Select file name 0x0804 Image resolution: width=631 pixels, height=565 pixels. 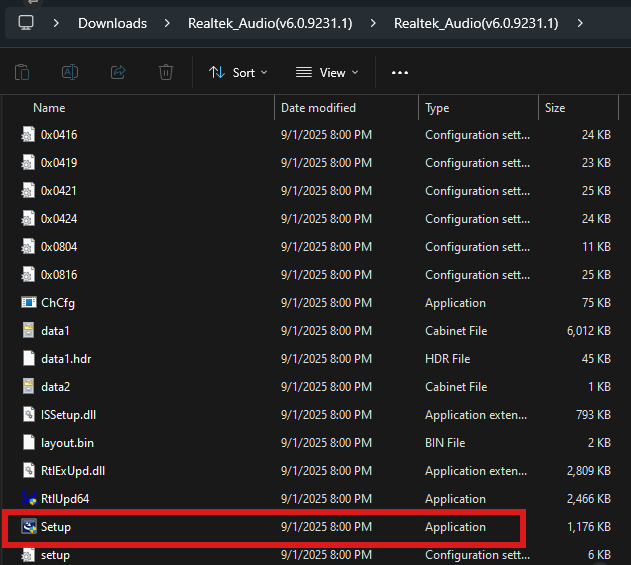click(x=59, y=246)
